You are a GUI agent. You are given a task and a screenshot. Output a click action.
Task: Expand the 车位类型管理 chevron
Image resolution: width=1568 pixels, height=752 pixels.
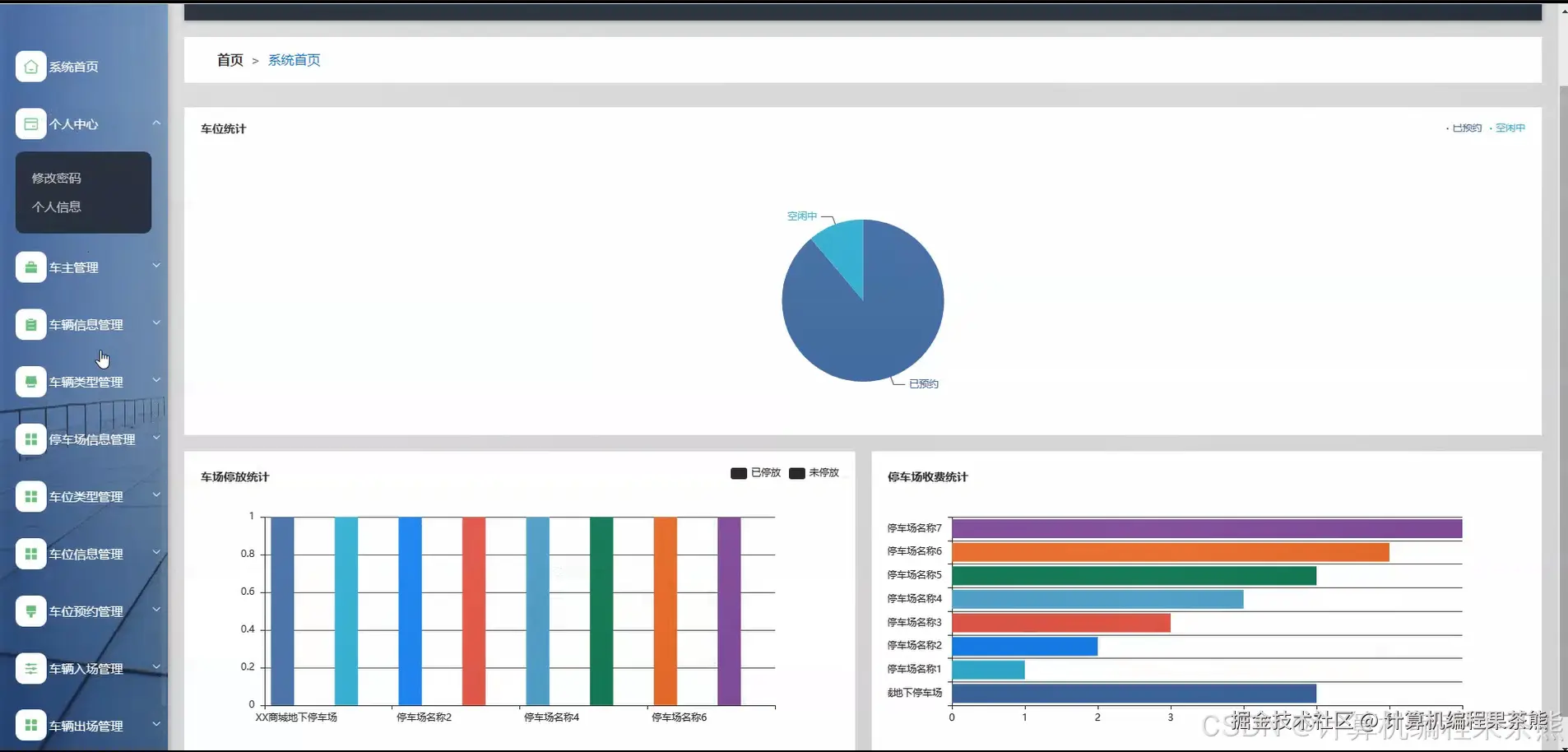coord(156,495)
